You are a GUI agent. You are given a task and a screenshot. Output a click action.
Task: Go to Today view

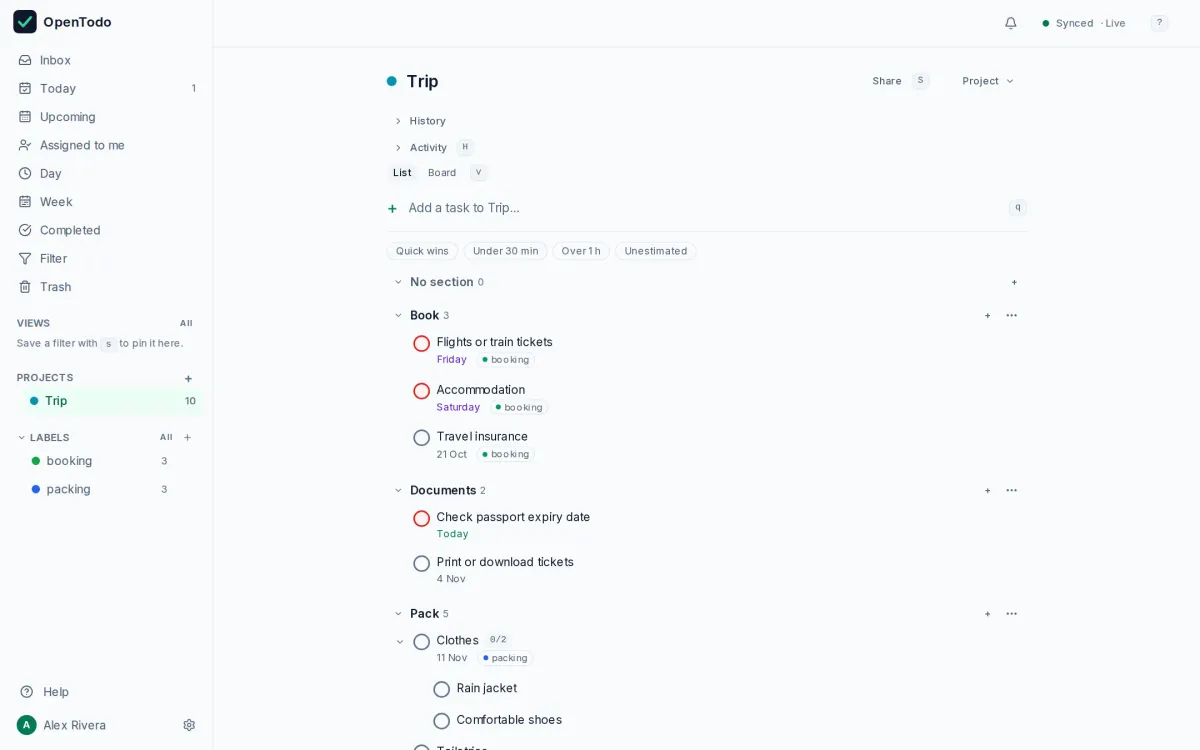(x=106, y=88)
